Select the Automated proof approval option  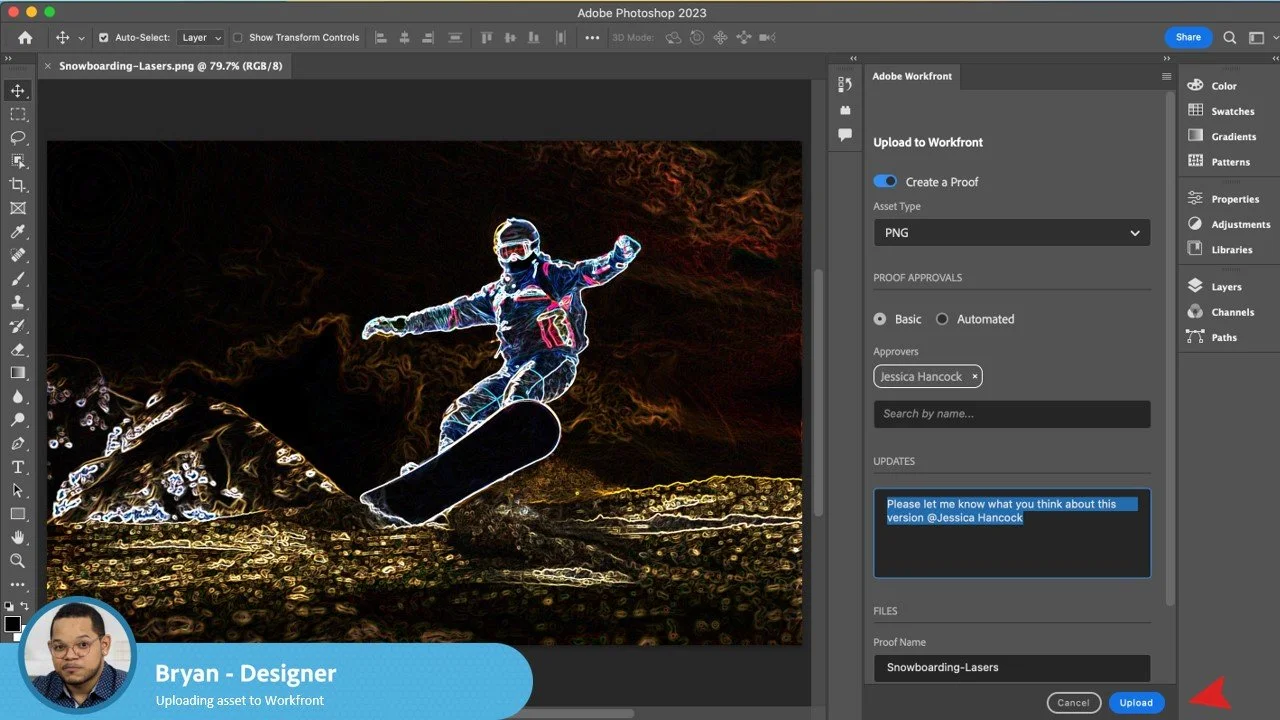(x=942, y=319)
